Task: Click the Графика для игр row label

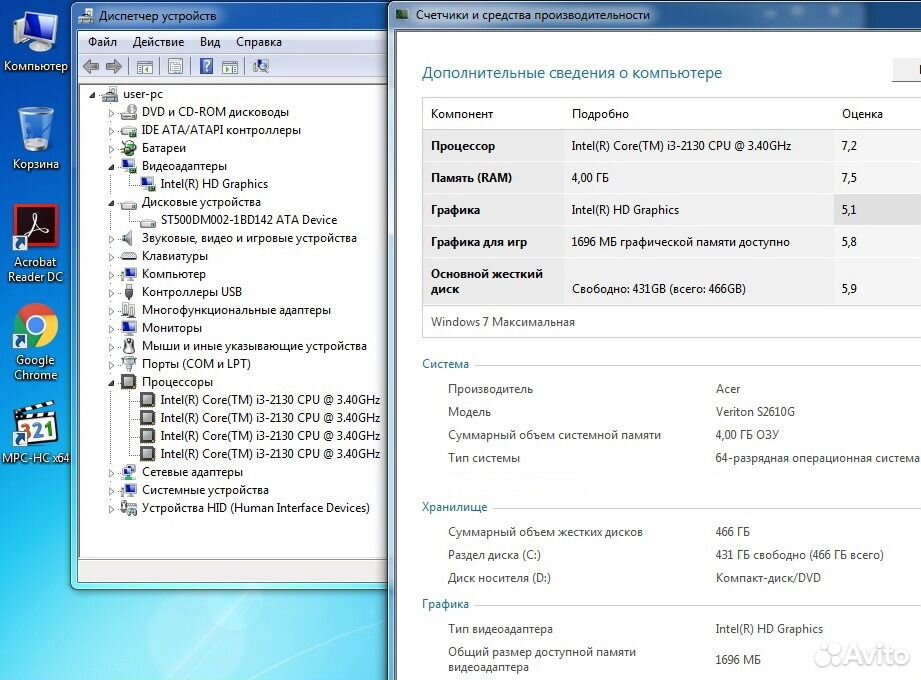Action: [479, 242]
